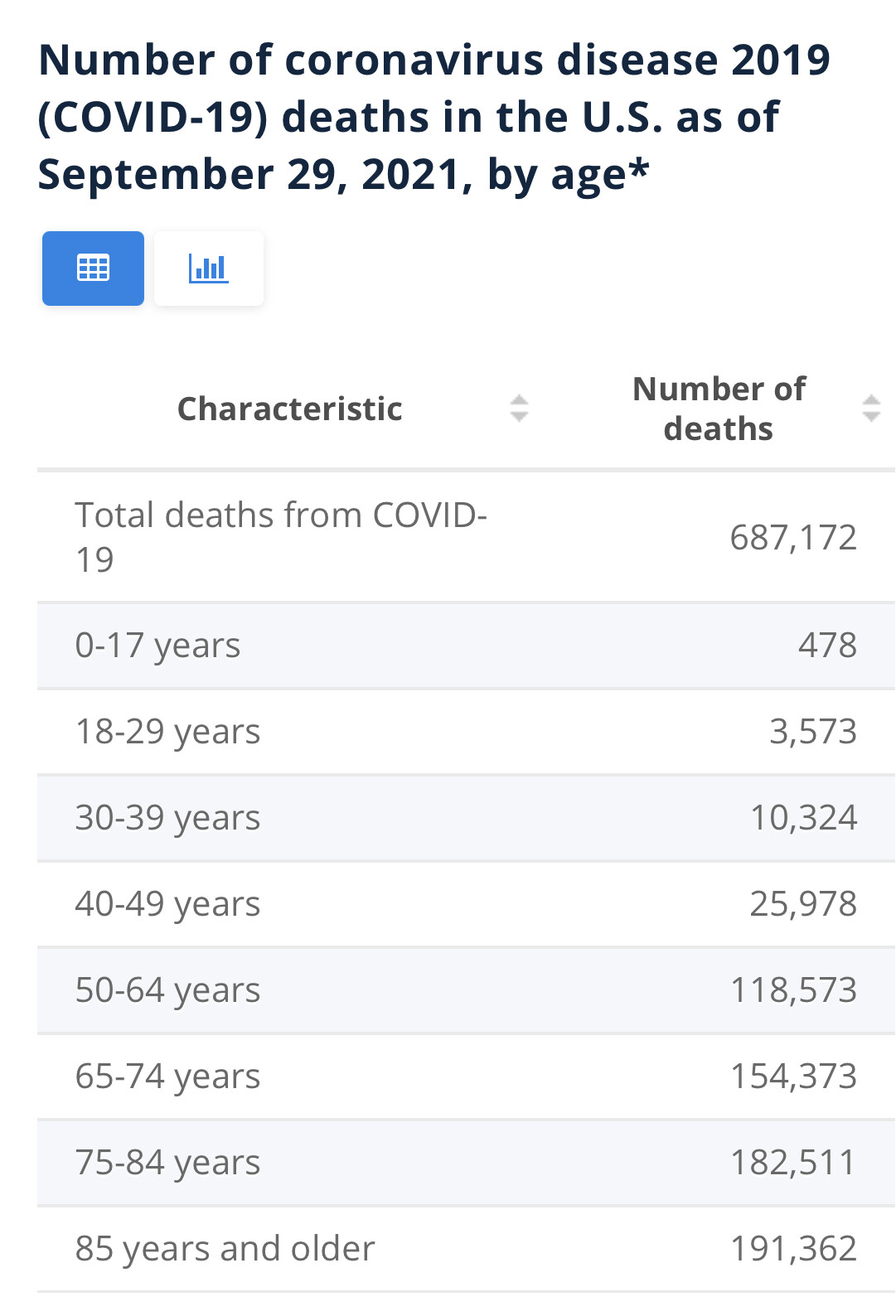Select the 0-17 years row
This screenshot has width=896, height=1316.
466,646
